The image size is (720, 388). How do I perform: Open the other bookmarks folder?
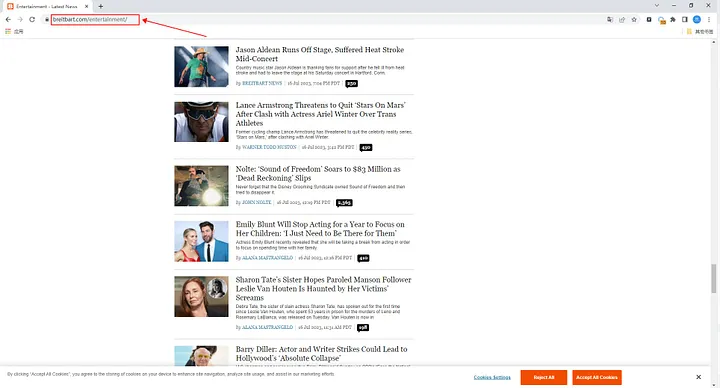click(x=700, y=32)
